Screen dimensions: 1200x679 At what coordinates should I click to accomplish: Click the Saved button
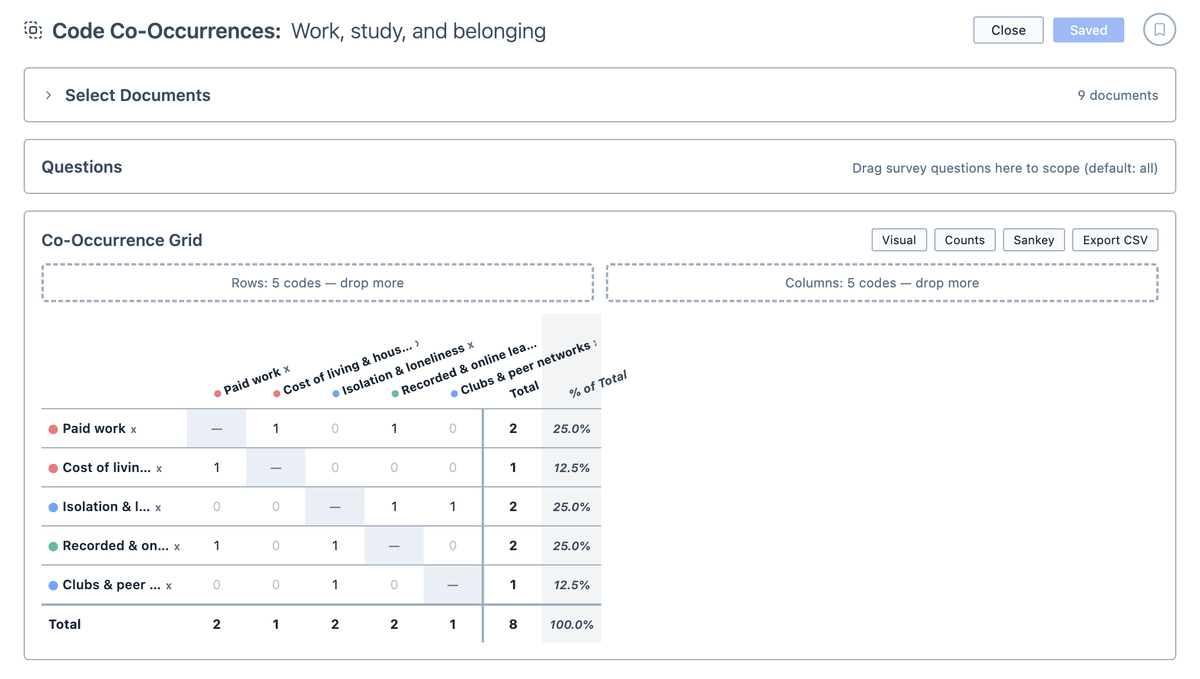tap(1088, 30)
